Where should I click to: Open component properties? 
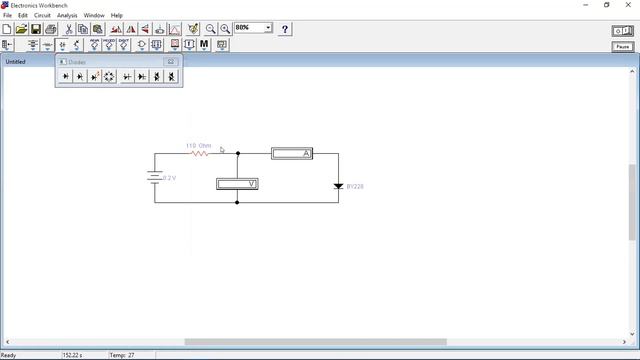coord(193,29)
